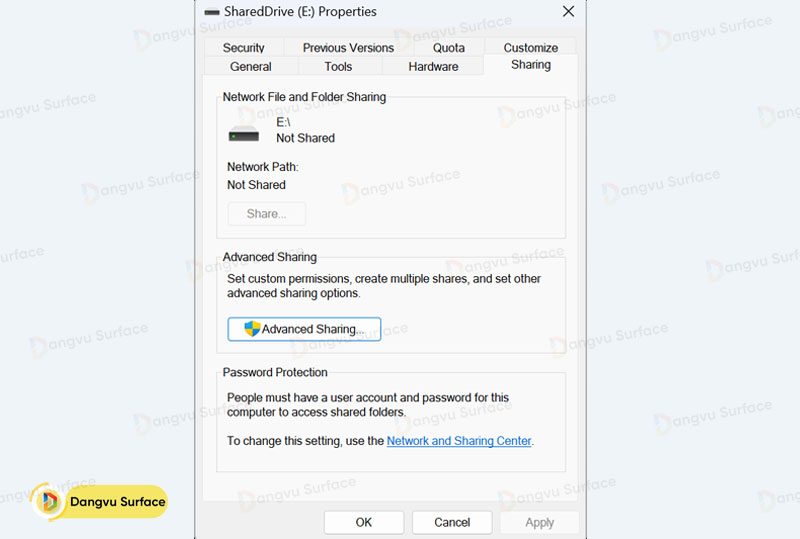Click the Apply button
Screen dimensions: 800x539
coord(539,522)
